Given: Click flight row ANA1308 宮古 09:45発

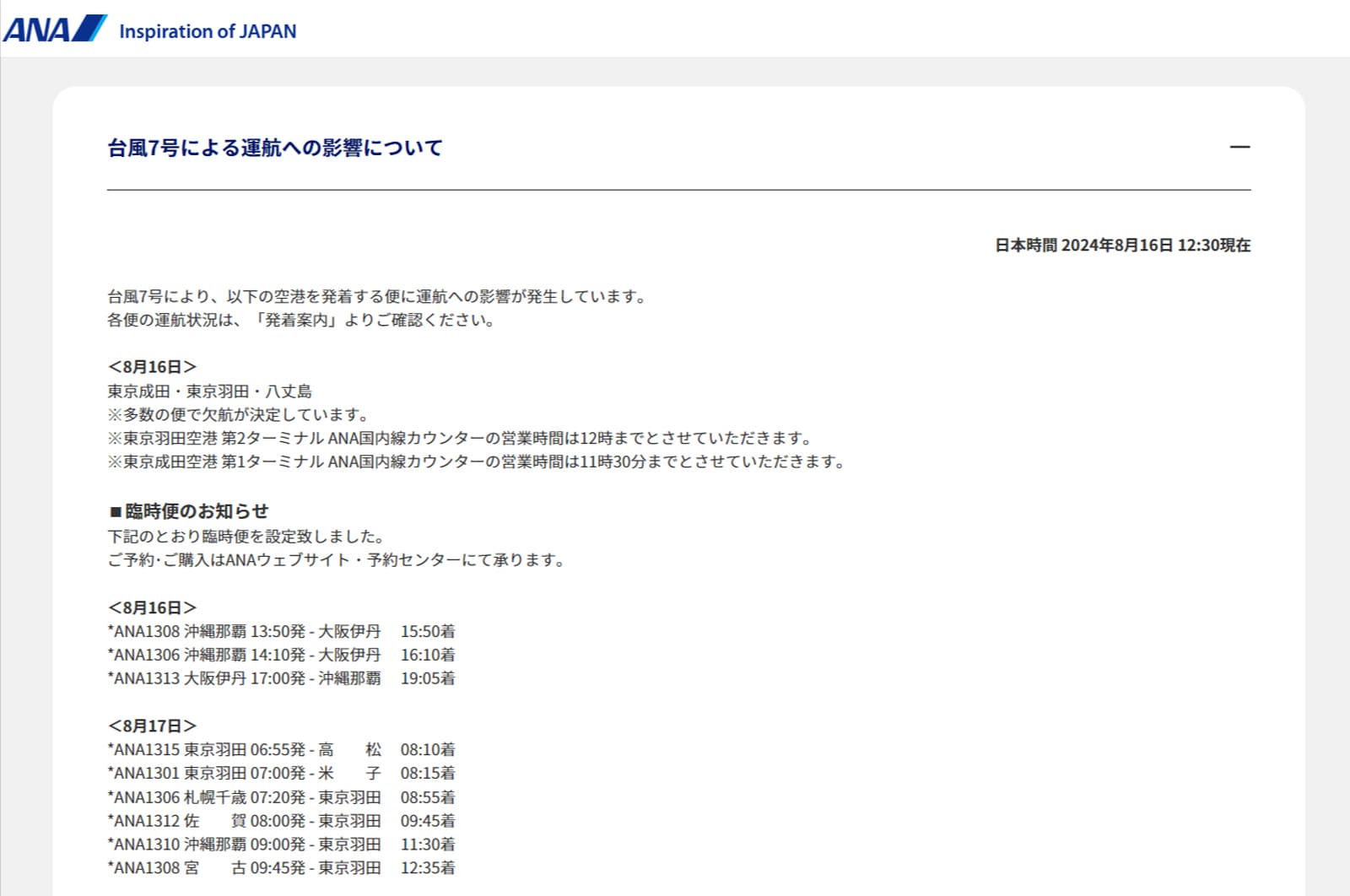Looking at the screenshot, I should pos(281,868).
